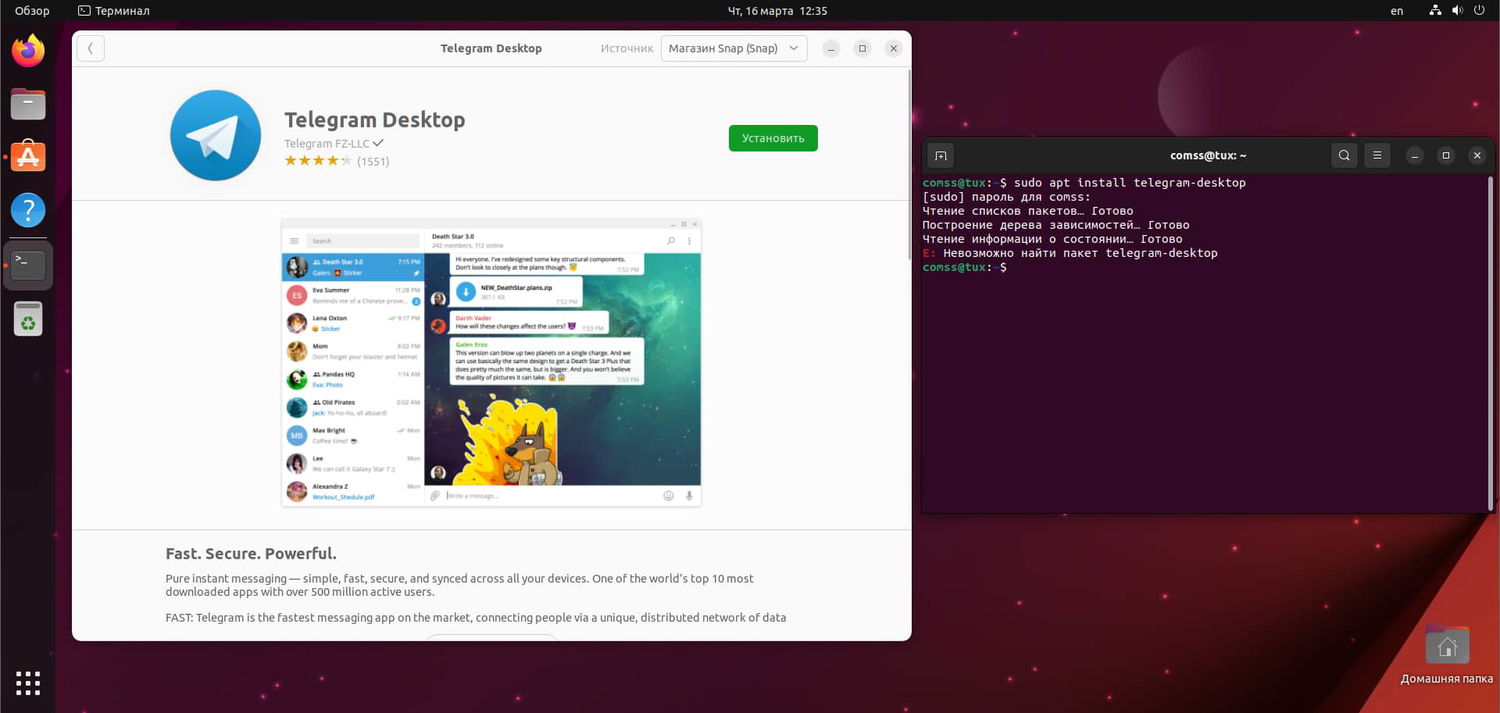This screenshot has height=713, width=1500.
Task: Click the Чтение списков пакетов… Готово line
Action: tap(1028, 211)
